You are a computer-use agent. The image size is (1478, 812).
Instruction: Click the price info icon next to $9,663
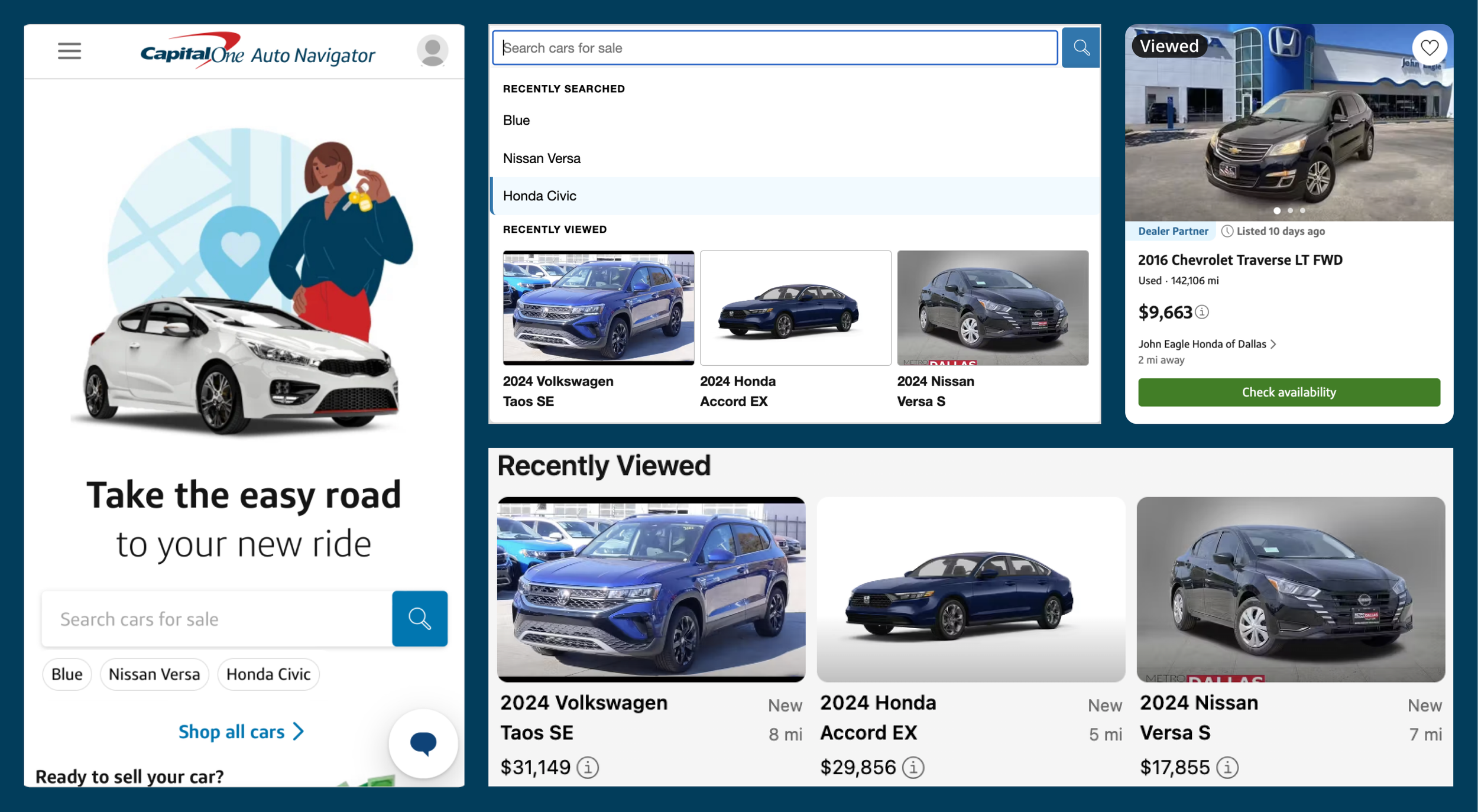pyautogui.click(x=1202, y=311)
